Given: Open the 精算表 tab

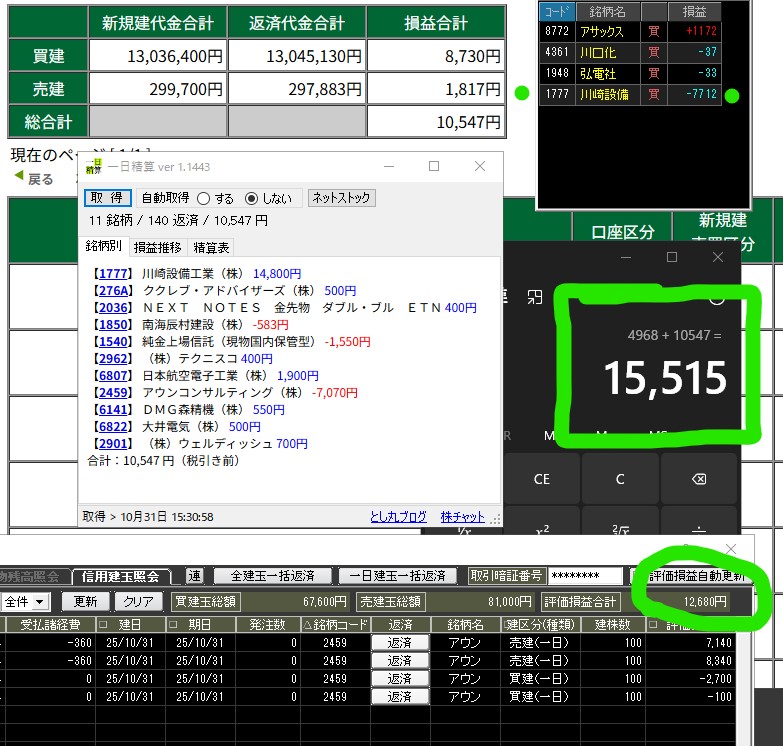Looking at the screenshot, I should click(211, 246).
